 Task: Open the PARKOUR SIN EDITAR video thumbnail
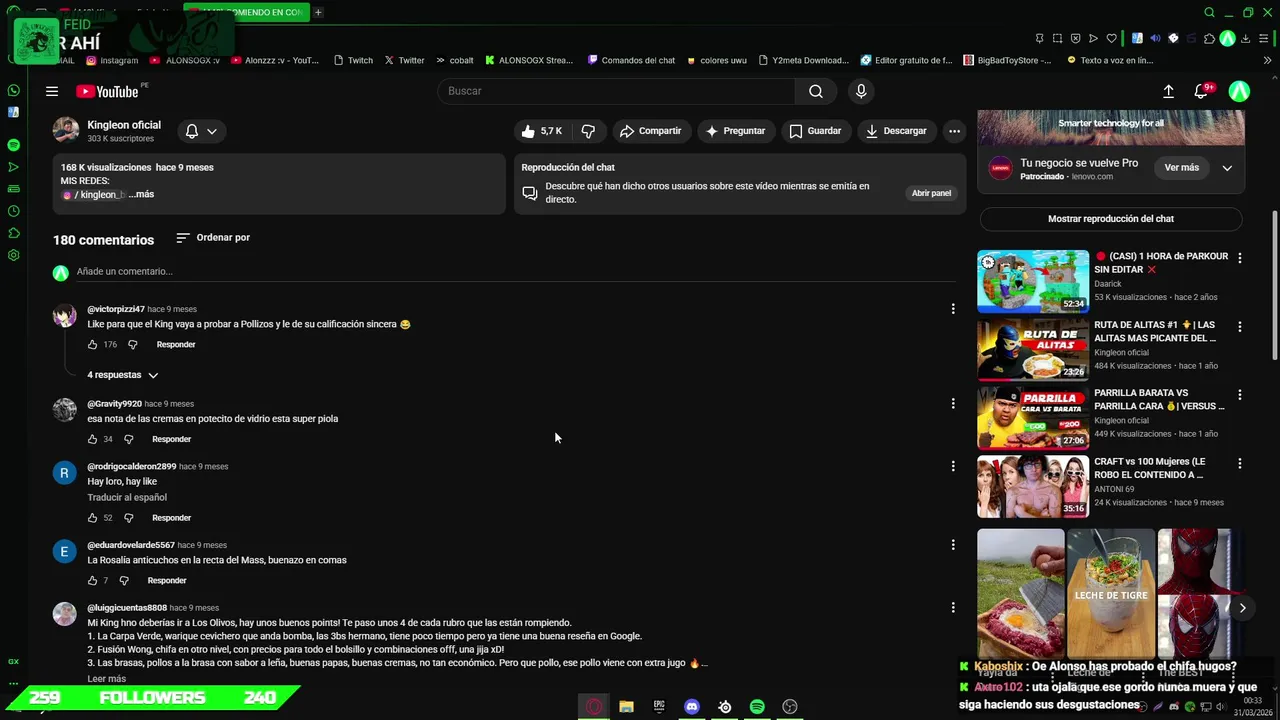[x=1033, y=281]
